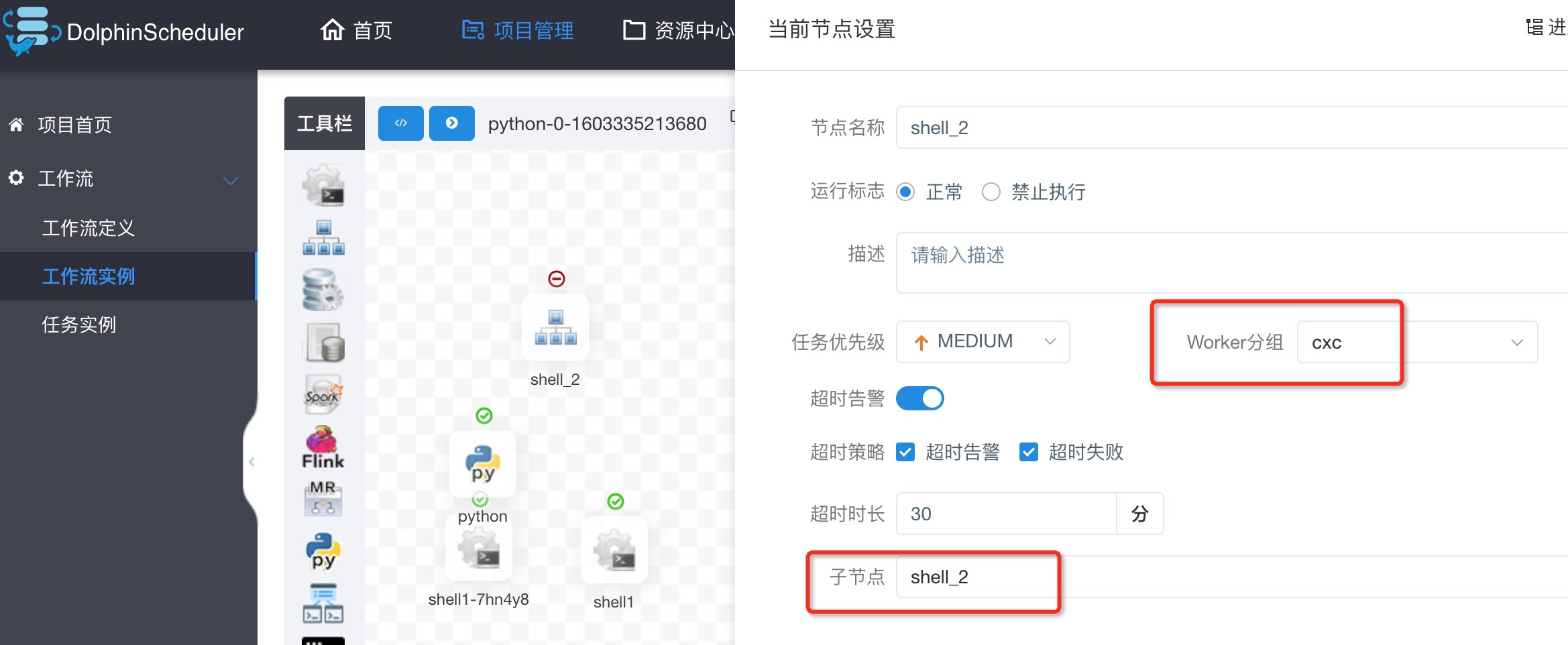
Task: Select the Python task tool in toolbar
Action: pyautogui.click(x=324, y=551)
